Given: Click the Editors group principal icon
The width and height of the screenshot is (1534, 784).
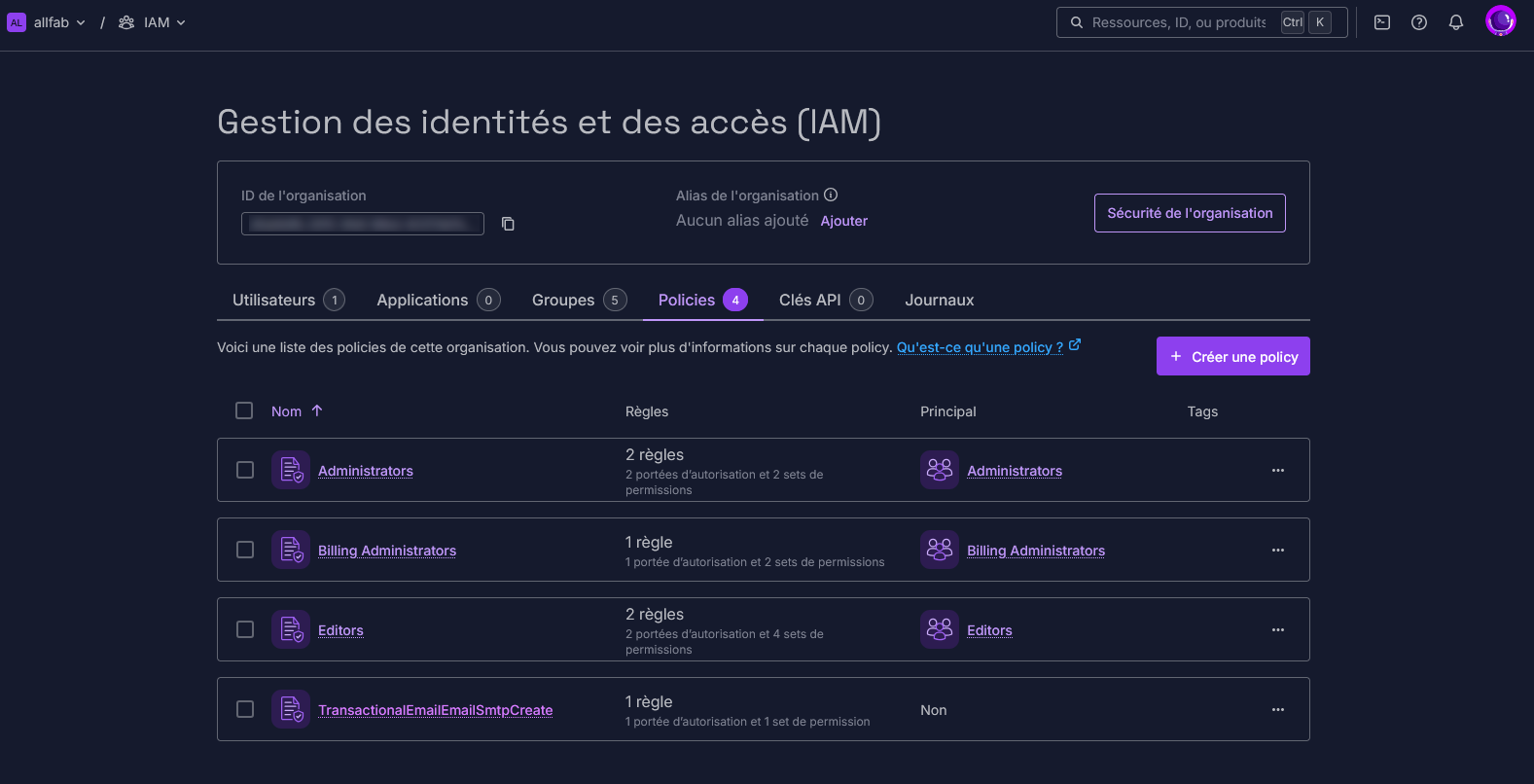Looking at the screenshot, I should click(x=940, y=629).
